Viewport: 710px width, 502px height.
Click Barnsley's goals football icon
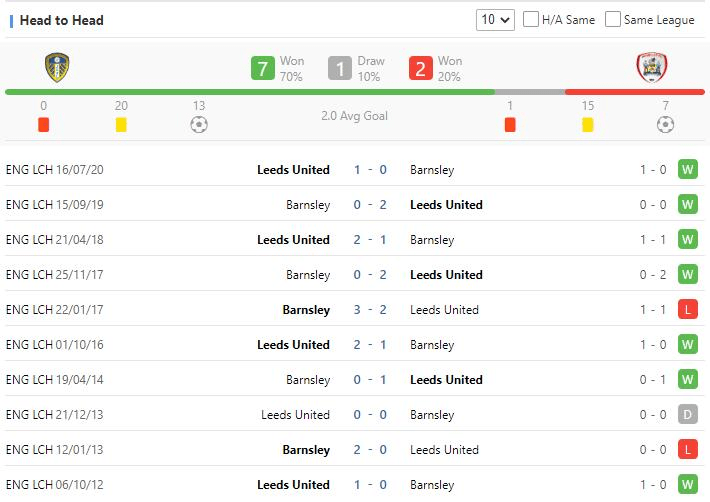pos(665,125)
